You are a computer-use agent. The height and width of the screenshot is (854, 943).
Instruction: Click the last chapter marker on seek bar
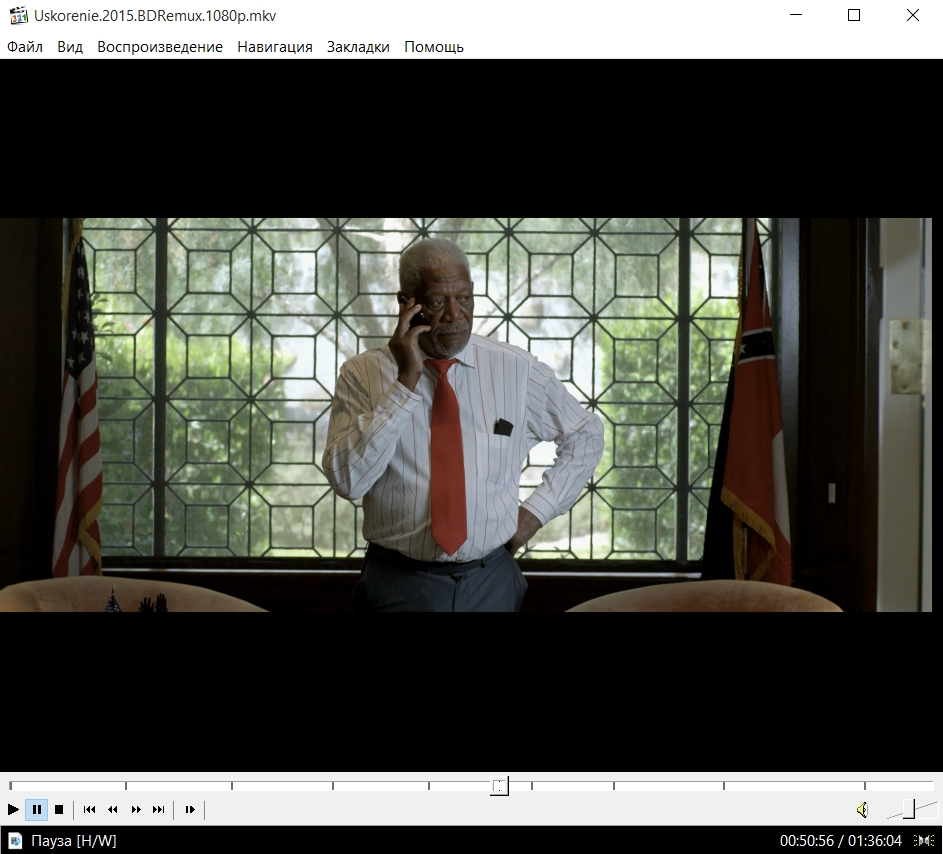865,785
